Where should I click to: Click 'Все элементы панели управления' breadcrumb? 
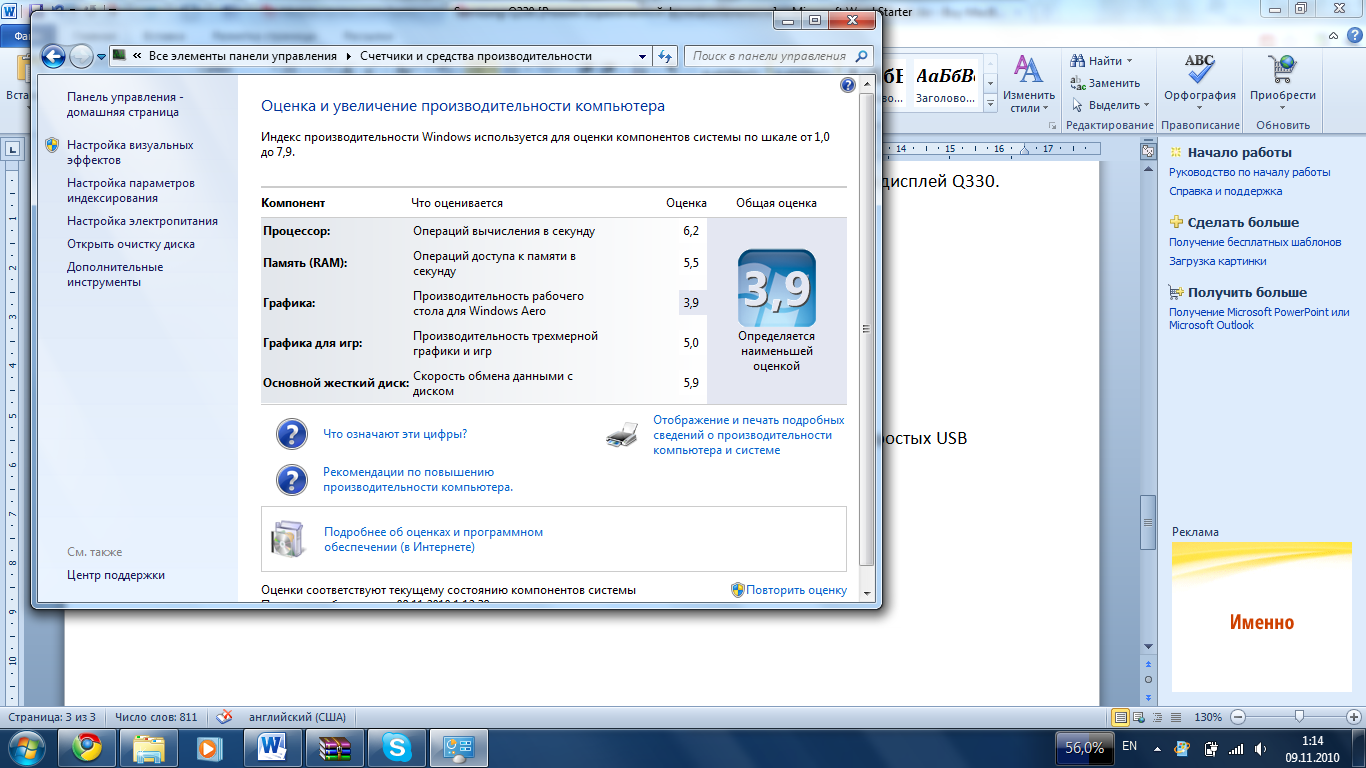[x=243, y=56]
